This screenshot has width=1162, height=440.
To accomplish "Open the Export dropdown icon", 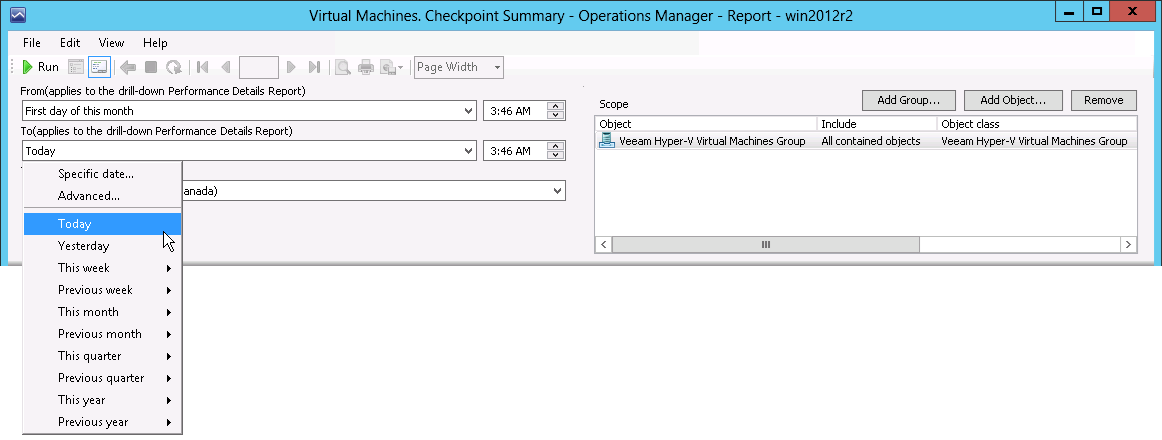I will tap(391, 67).
